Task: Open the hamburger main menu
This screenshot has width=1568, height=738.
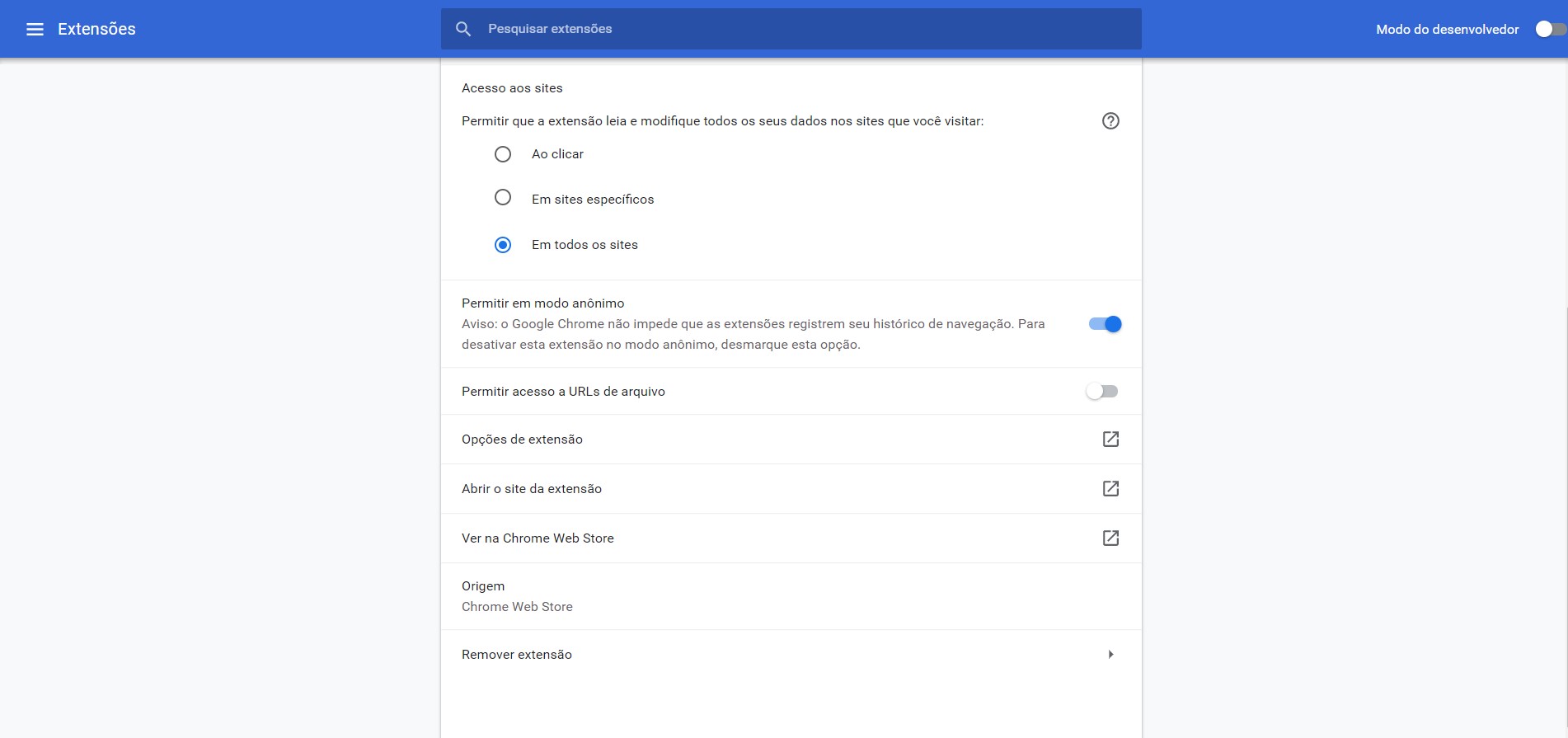Action: (35, 29)
